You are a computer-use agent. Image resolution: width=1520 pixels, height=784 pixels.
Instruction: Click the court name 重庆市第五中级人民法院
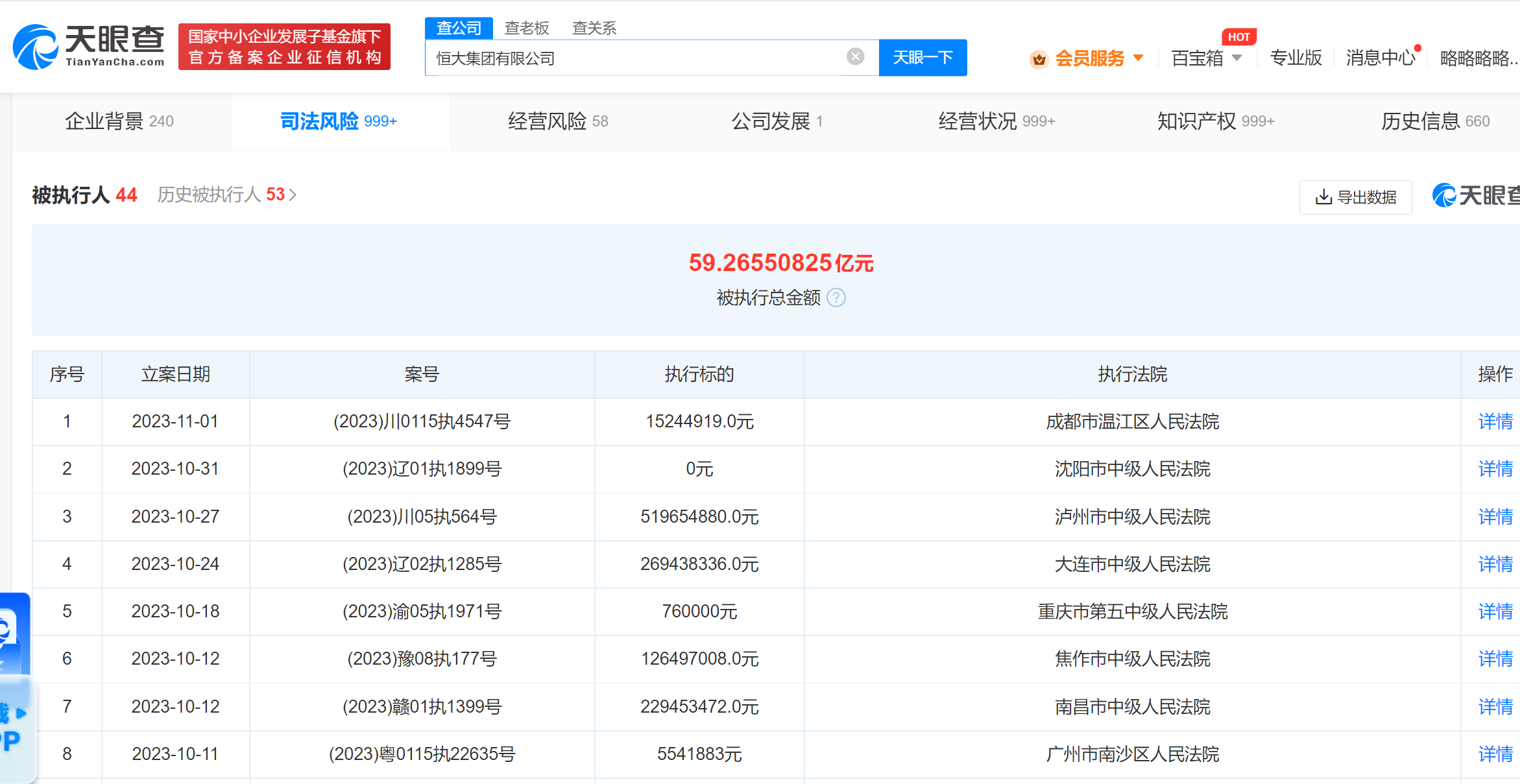(x=1132, y=612)
